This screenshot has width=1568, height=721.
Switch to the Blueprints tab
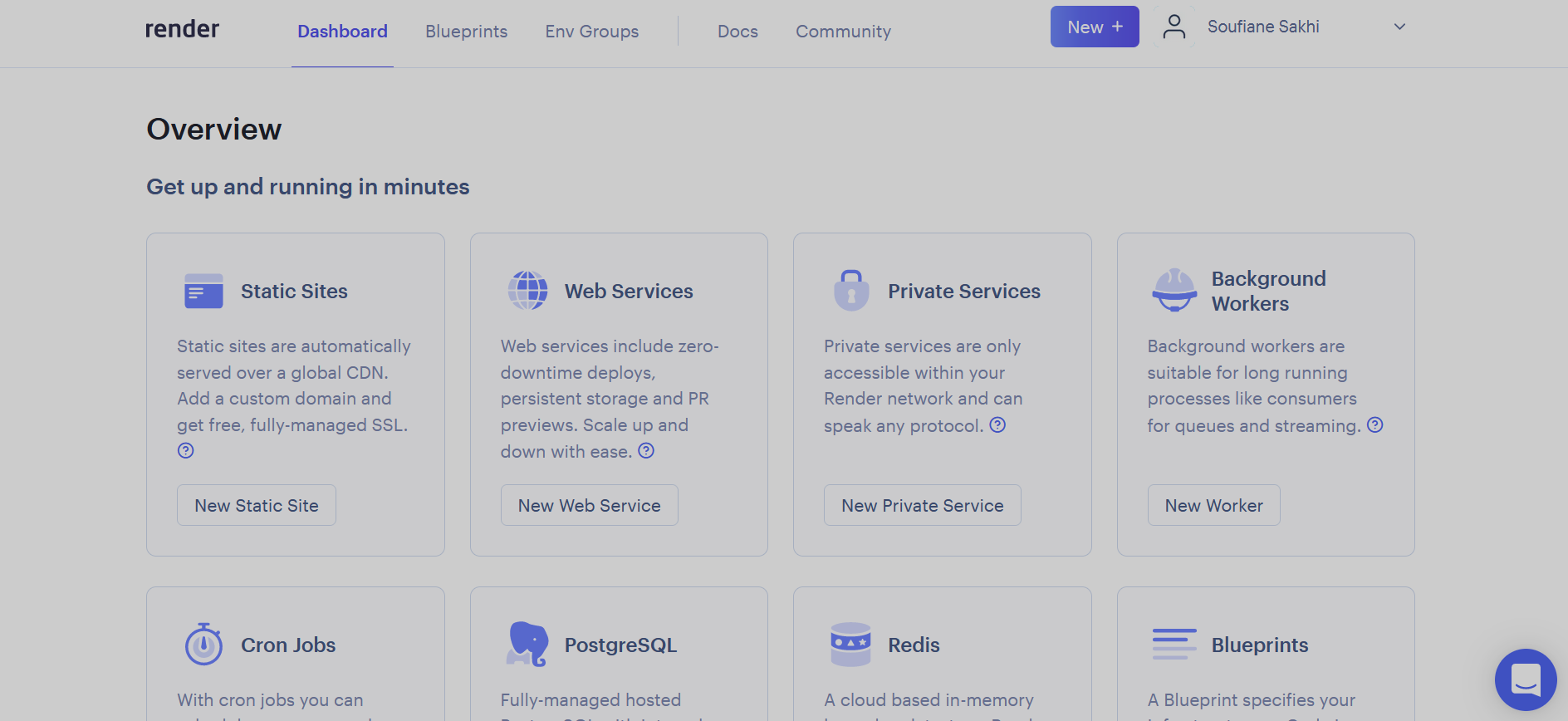(466, 32)
